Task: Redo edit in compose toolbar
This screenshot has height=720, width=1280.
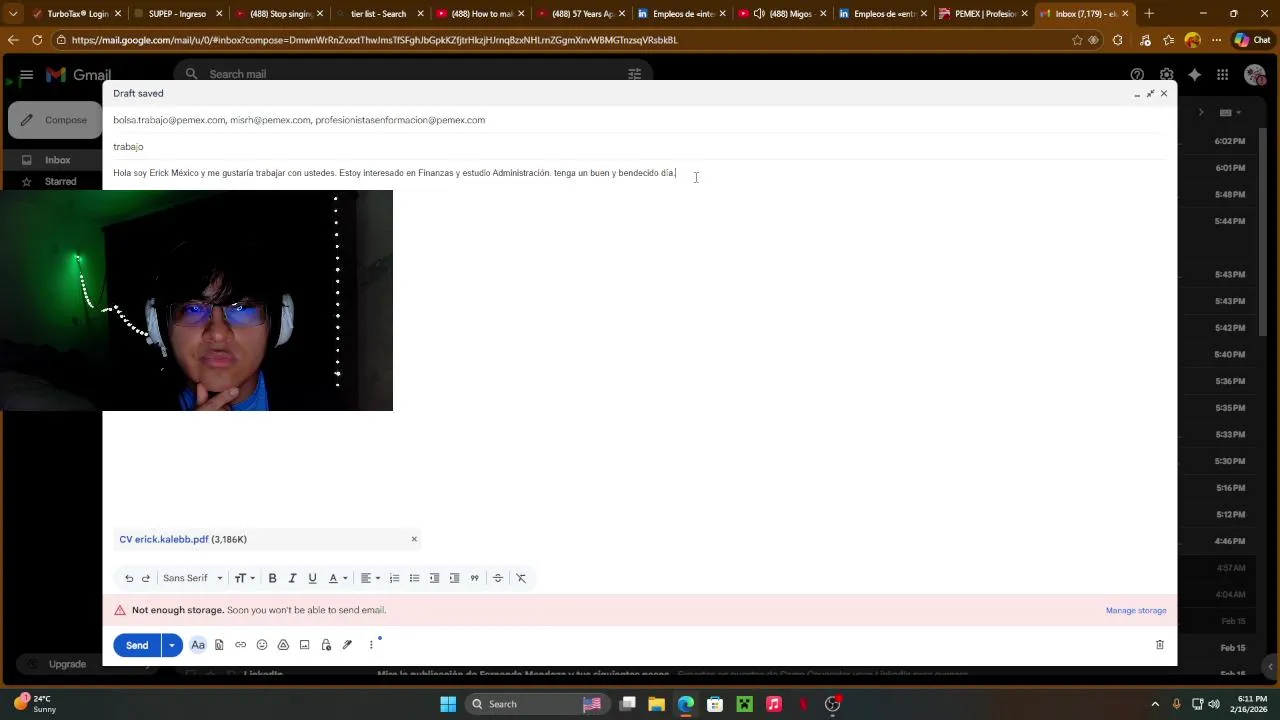Action: tap(146, 578)
